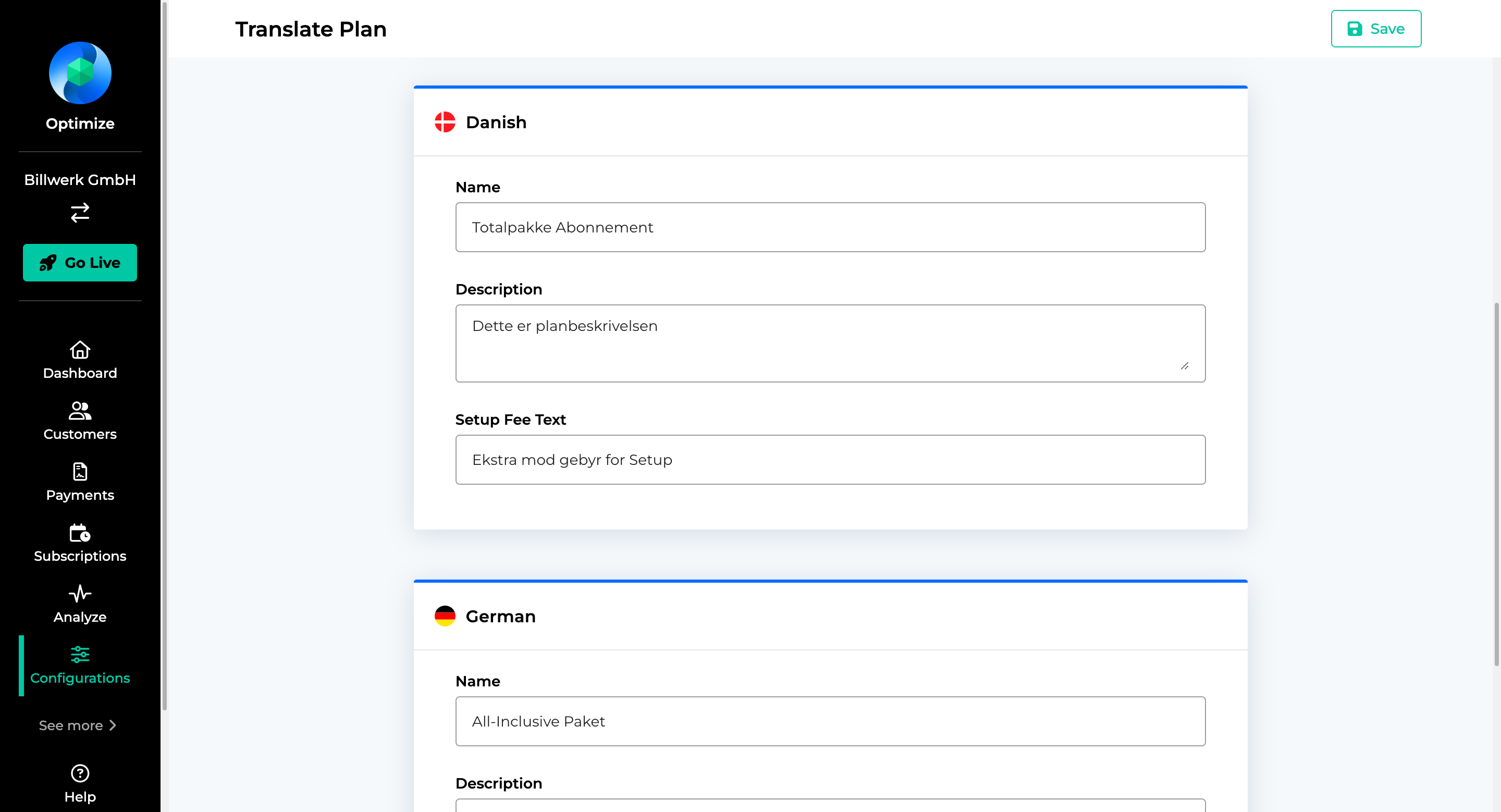Open Customers via people icon
The height and width of the screenshot is (812, 1501).
point(80,411)
